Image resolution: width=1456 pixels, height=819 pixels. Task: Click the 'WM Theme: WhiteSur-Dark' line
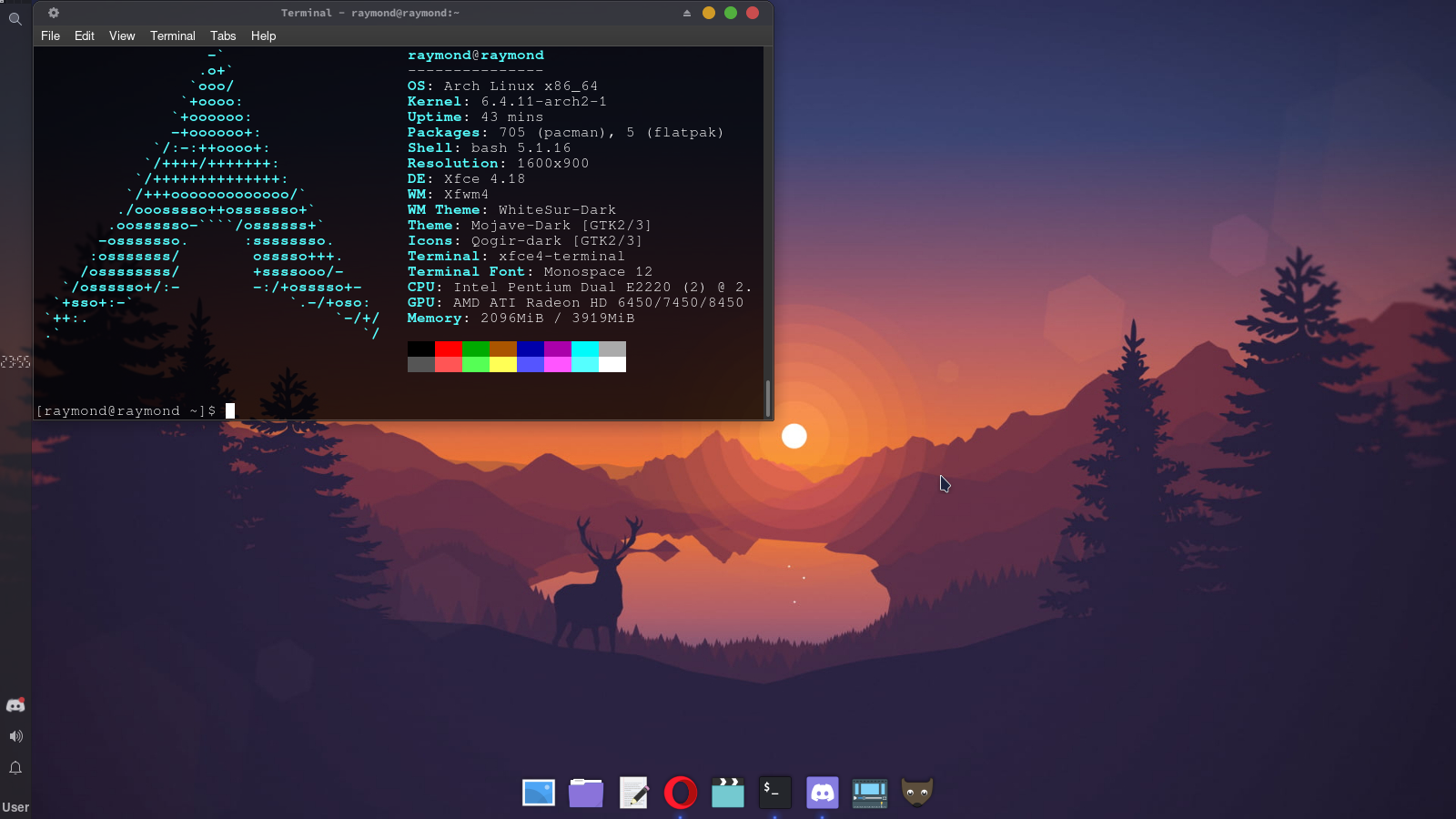[511, 210]
